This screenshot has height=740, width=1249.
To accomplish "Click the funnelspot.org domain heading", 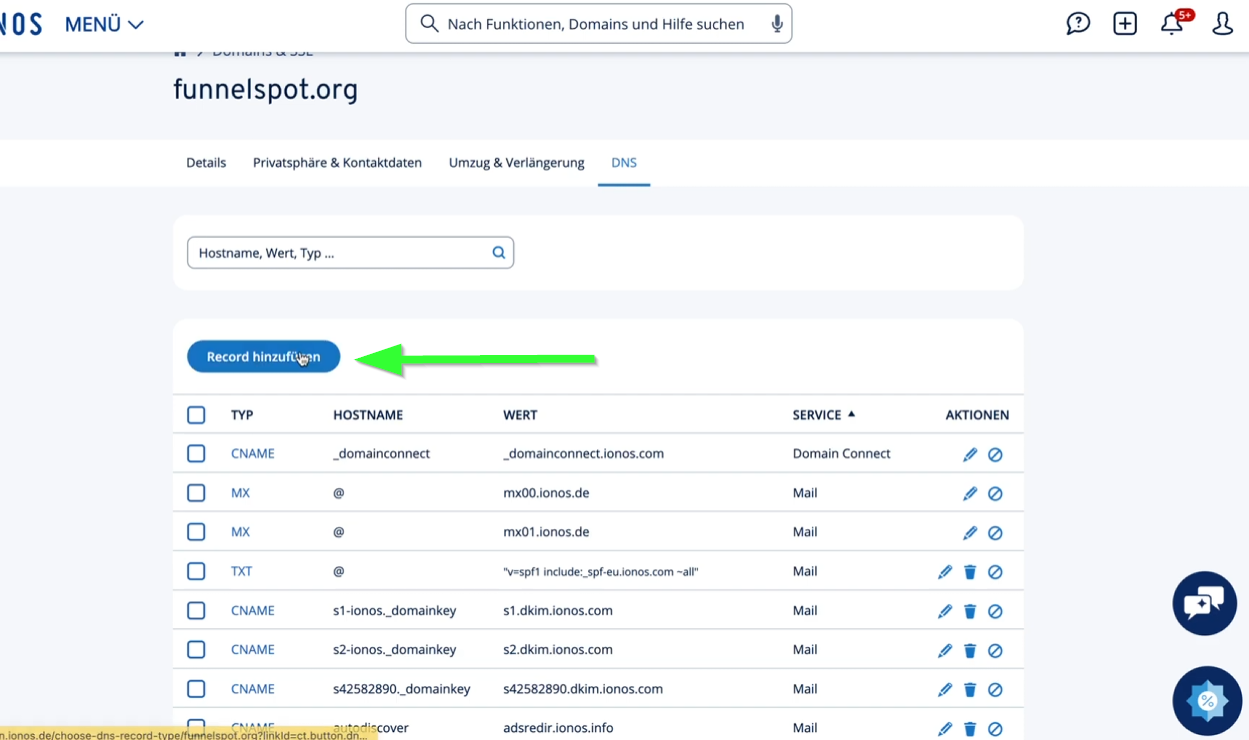I will click(265, 90).
